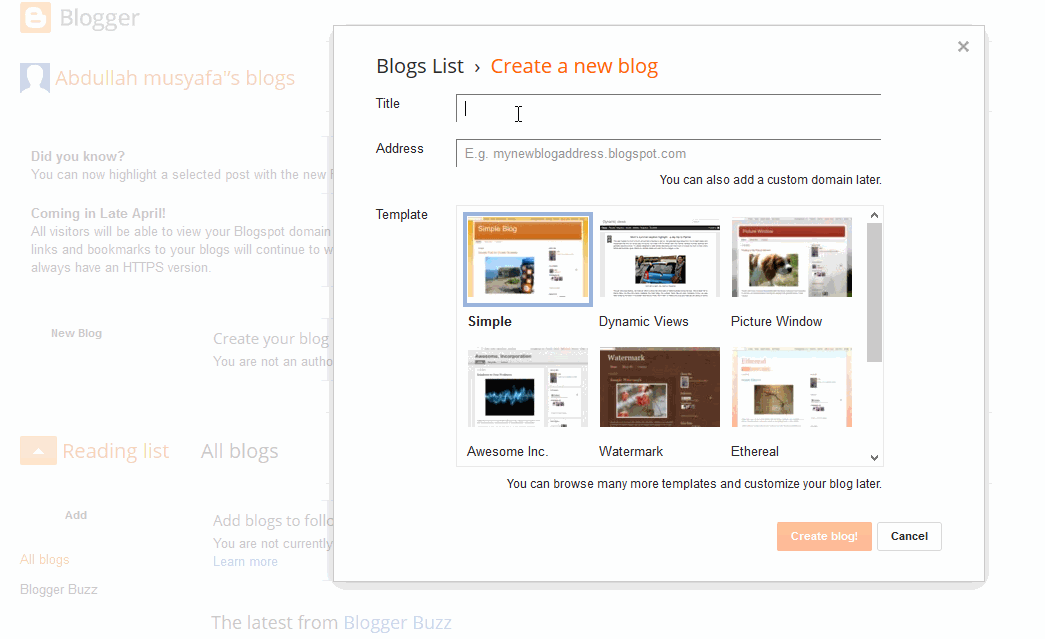Click the Create a new blog heading
Image resolution: width=1045 pixels, height=639 pixels.
tap(574, 66)
